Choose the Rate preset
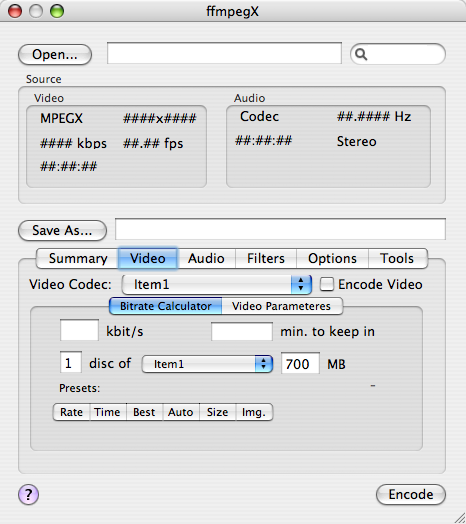 pyautogui.click(x=71, y=412)
